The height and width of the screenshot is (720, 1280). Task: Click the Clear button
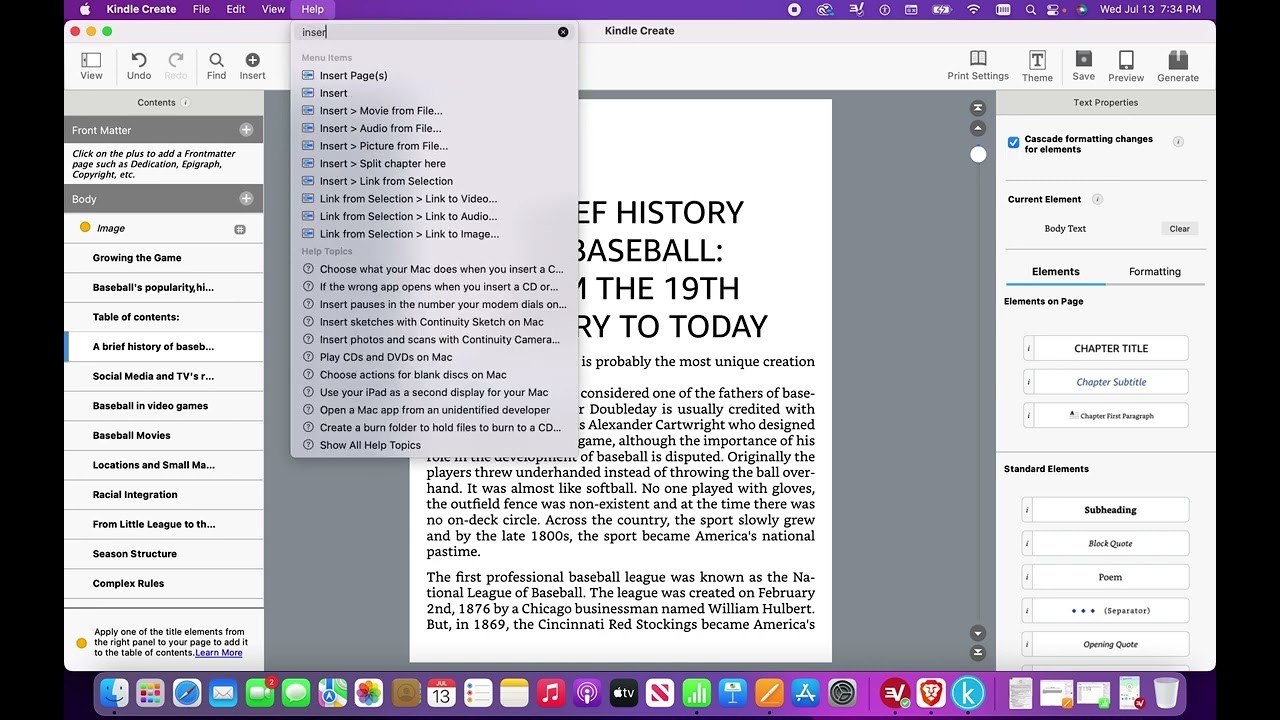point(1180,229)
